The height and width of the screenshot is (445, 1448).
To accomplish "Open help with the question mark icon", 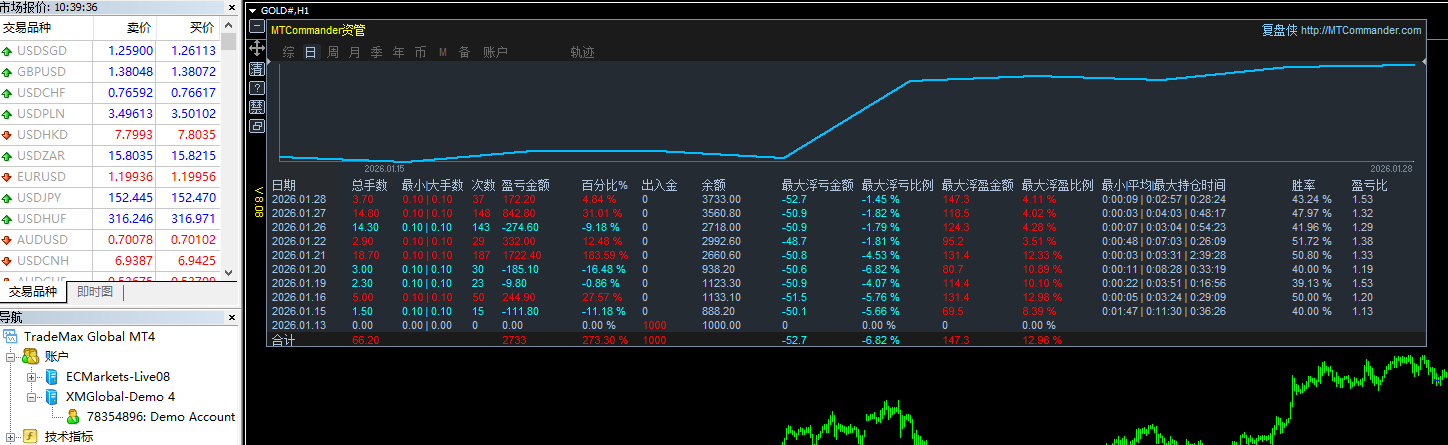I will 257,87.
